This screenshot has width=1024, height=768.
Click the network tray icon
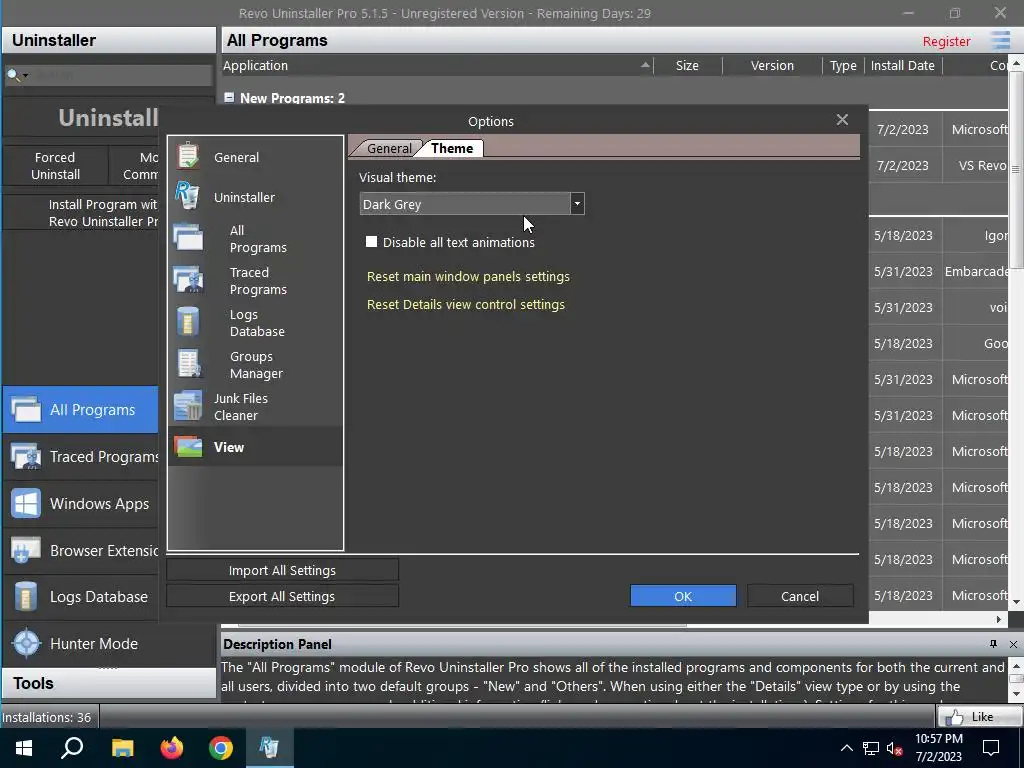click(871, 748)
